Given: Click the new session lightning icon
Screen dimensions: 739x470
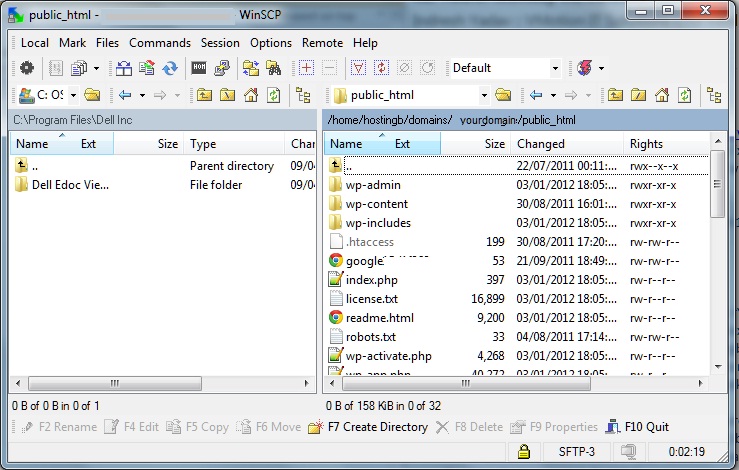Looking at the screenshot, I should tap(584, 68).
